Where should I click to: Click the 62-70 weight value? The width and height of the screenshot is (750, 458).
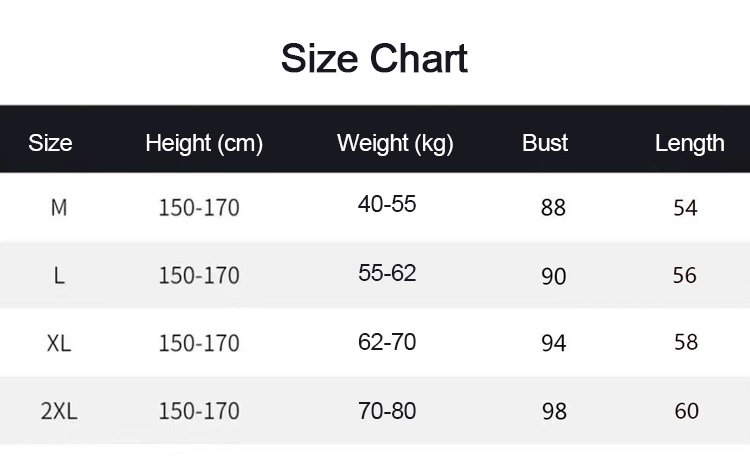[387, 341]
